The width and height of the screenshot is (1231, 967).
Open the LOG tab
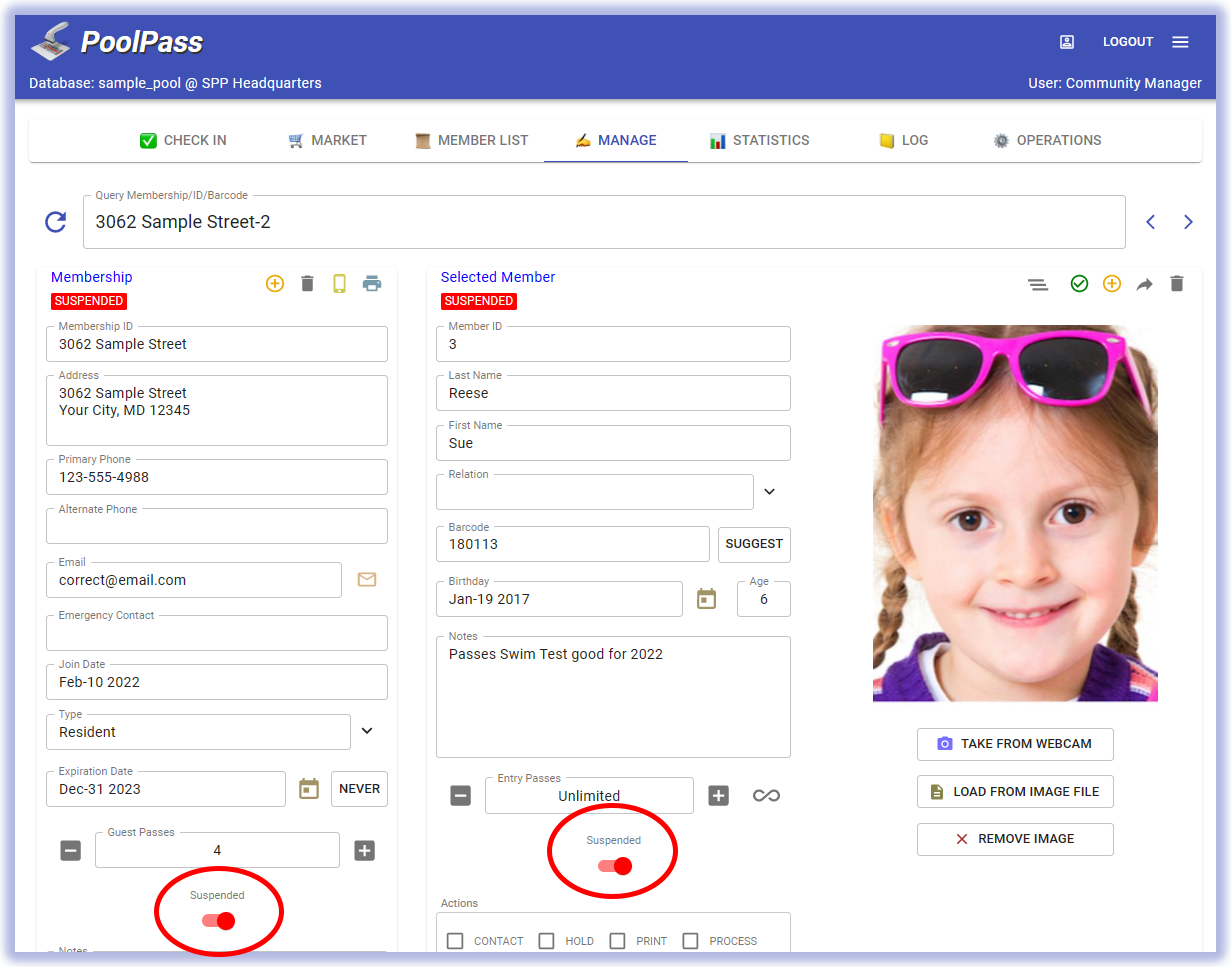[903, 140]
